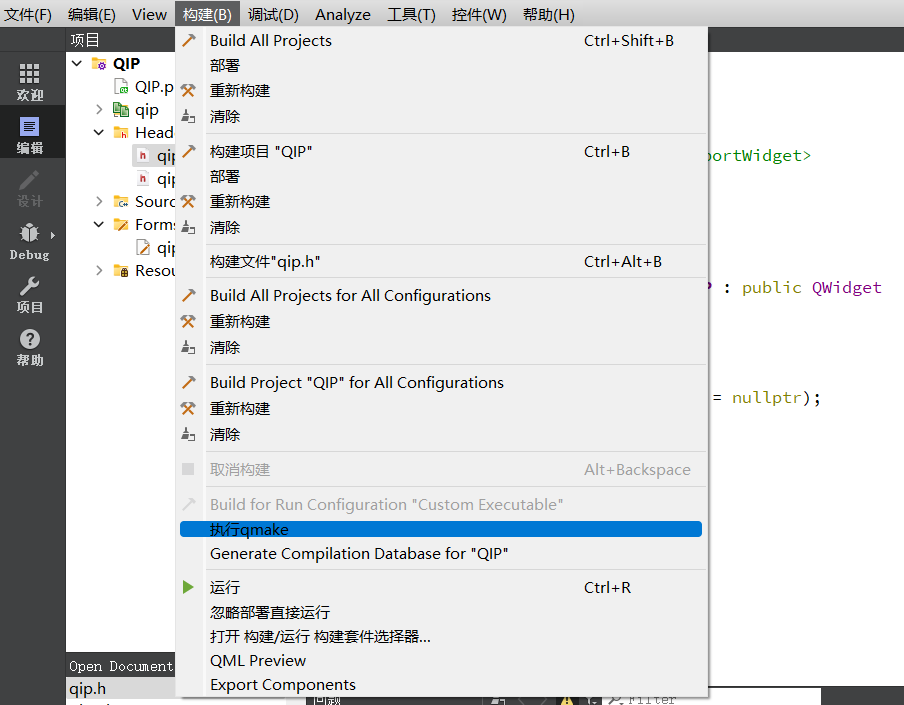Select Generate Compilation Database for "QIP"
The width and height of the screenshot is (904, 705).
441,553
